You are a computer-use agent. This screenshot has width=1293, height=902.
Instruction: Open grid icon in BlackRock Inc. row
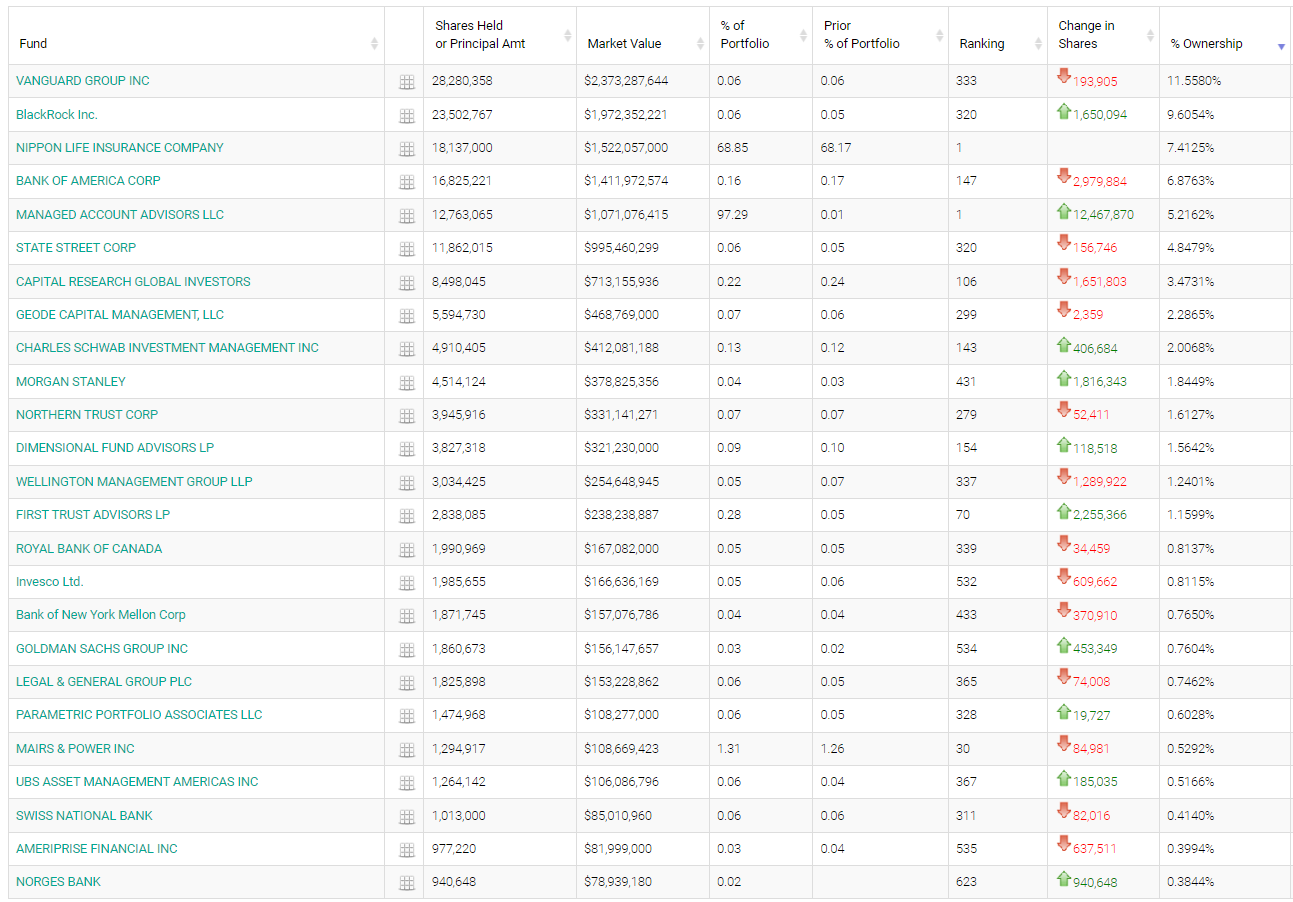click(x=406, y=116)
